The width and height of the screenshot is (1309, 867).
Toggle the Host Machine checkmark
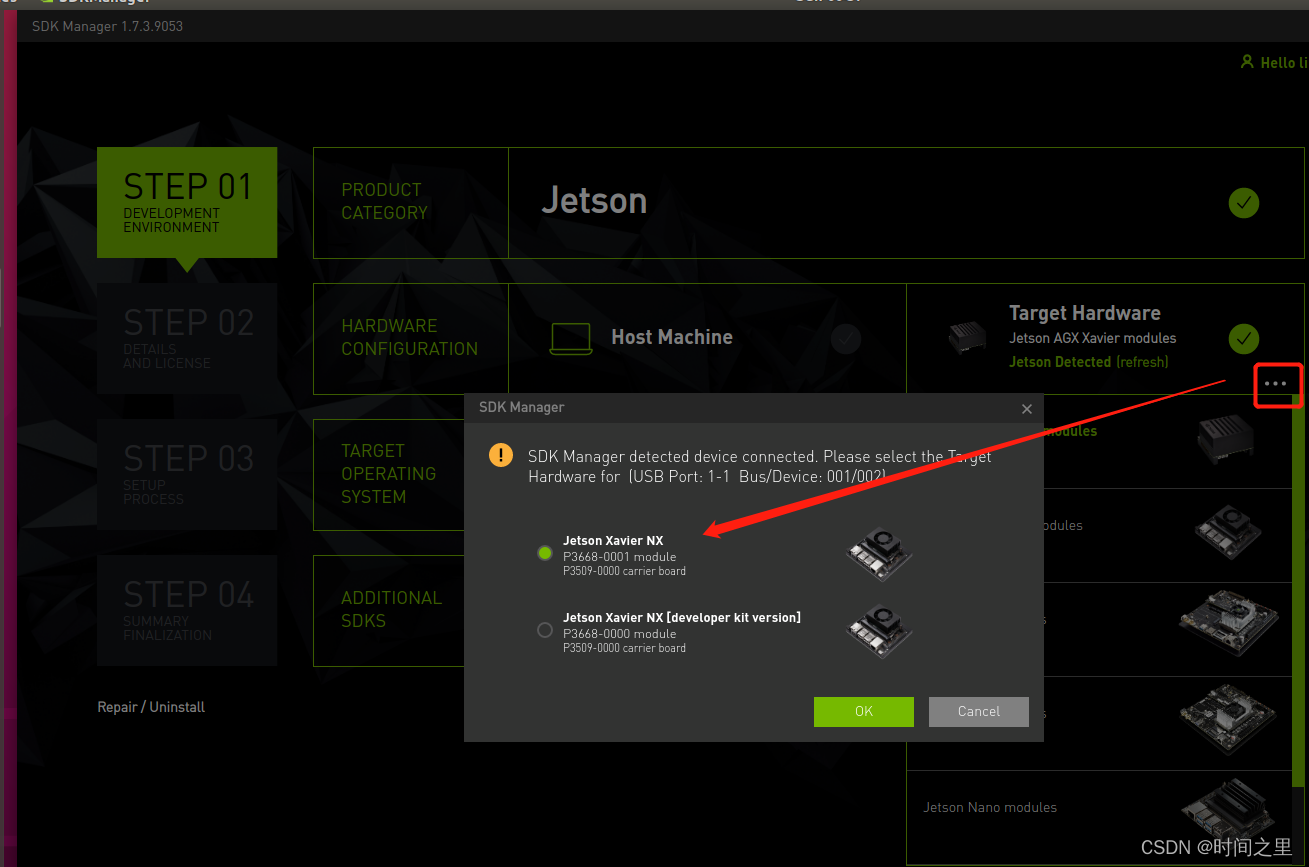(846, 339)
